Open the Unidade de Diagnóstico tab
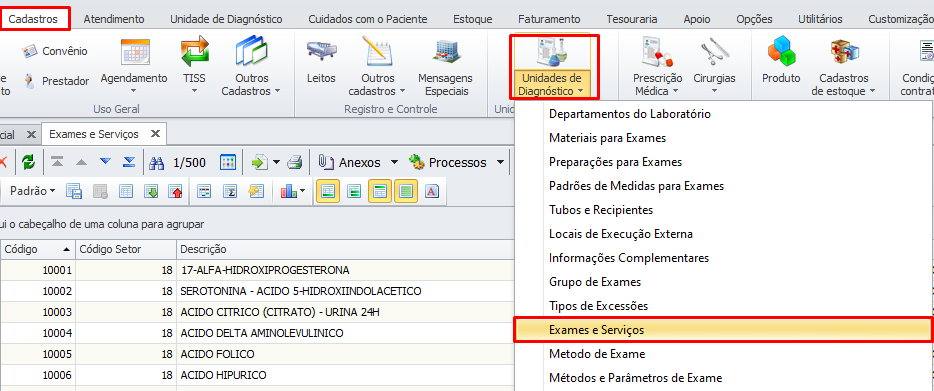934x391 pixels. pyautogui.click(x=226, y=19)
